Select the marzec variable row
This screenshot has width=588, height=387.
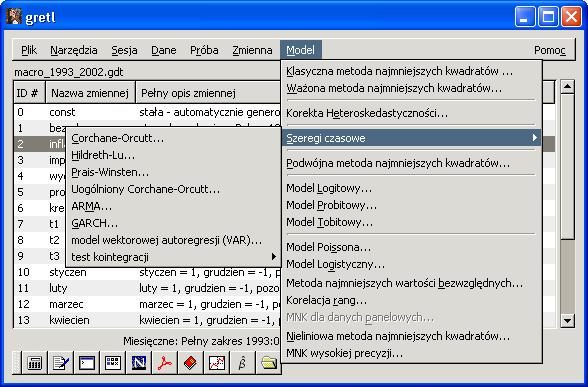147,304
